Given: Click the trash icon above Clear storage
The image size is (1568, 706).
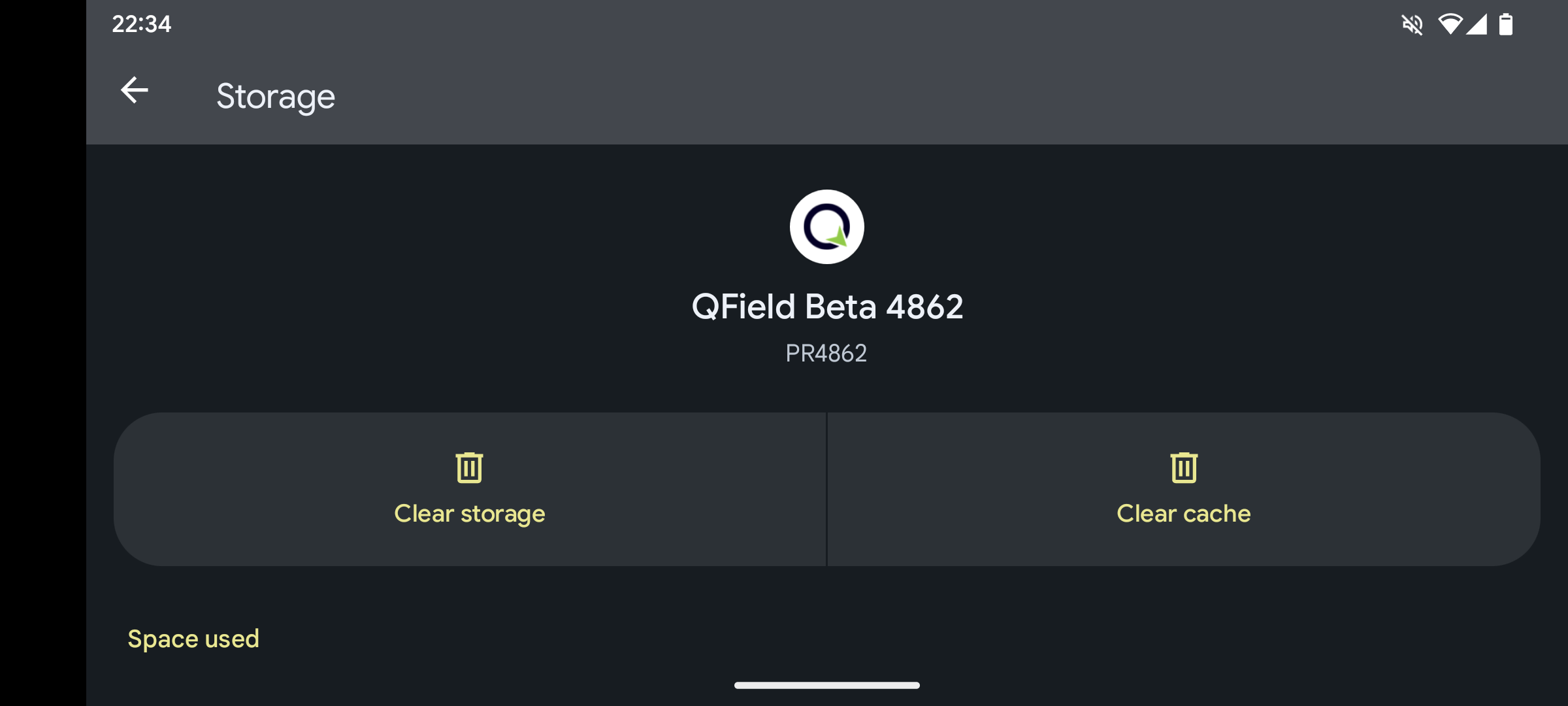Looking at the screenshot, I should point(469,467).
